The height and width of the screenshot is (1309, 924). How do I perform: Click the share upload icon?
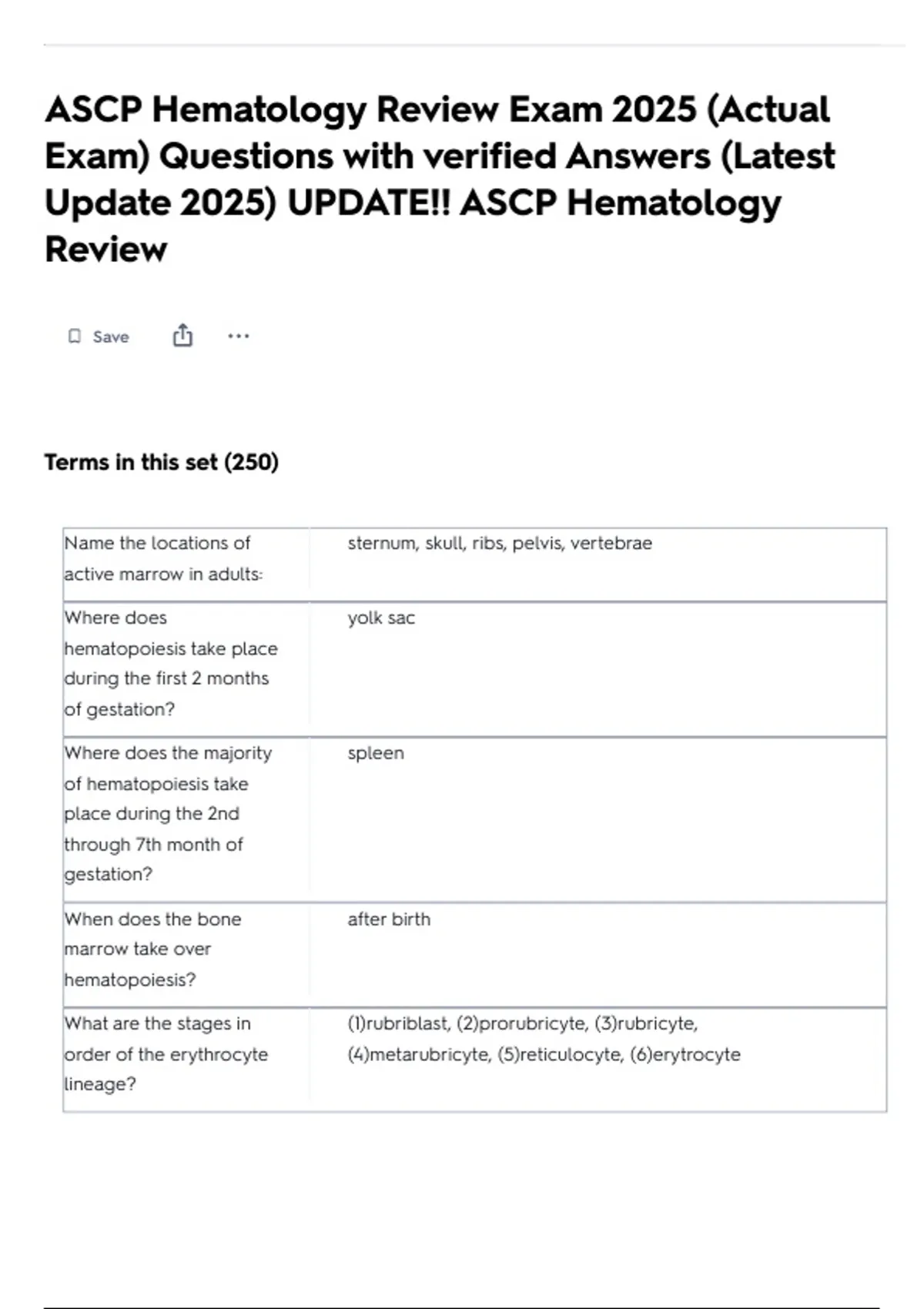pos(182,336)
